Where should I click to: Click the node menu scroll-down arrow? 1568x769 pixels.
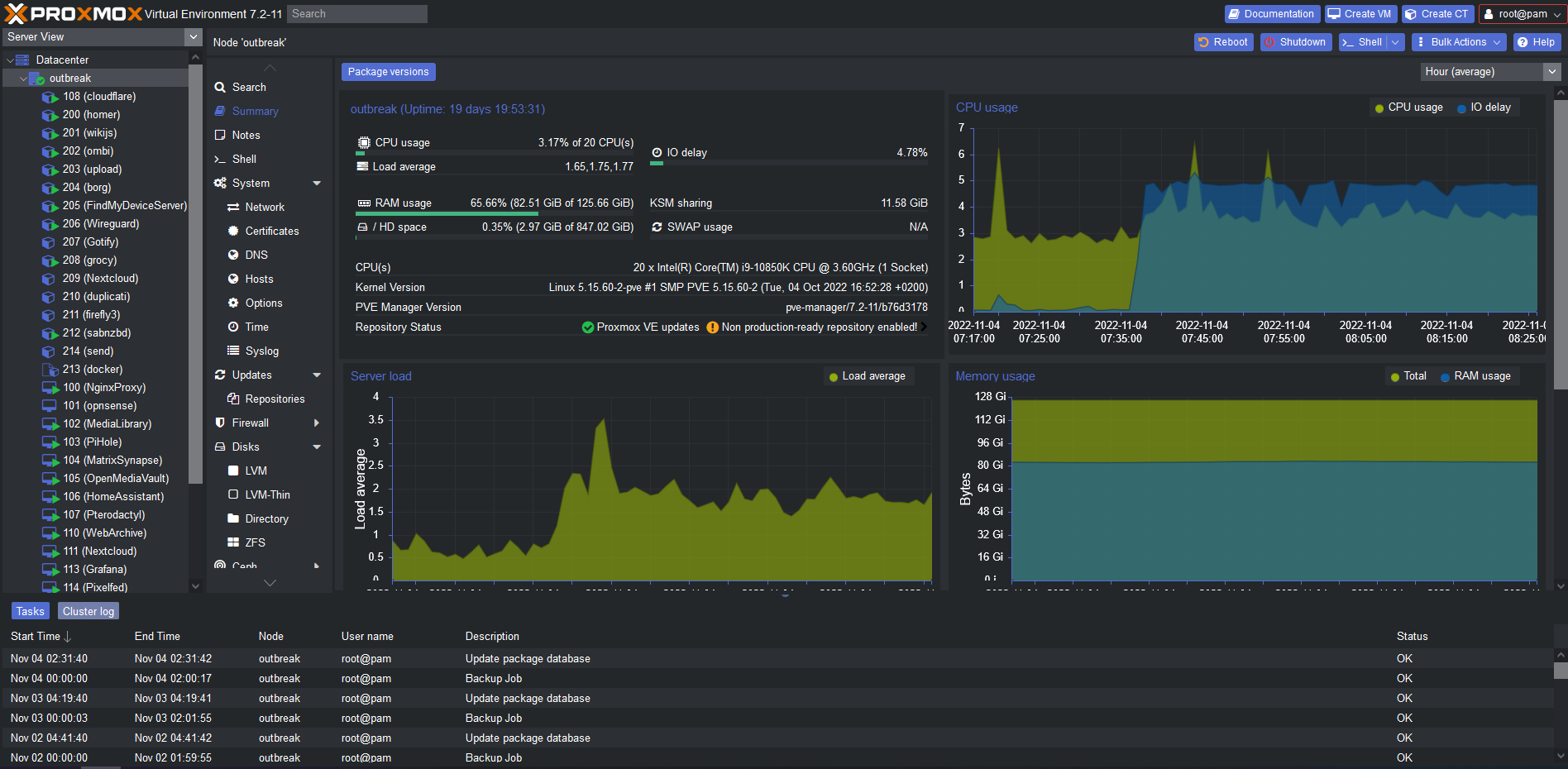(270, 583)
